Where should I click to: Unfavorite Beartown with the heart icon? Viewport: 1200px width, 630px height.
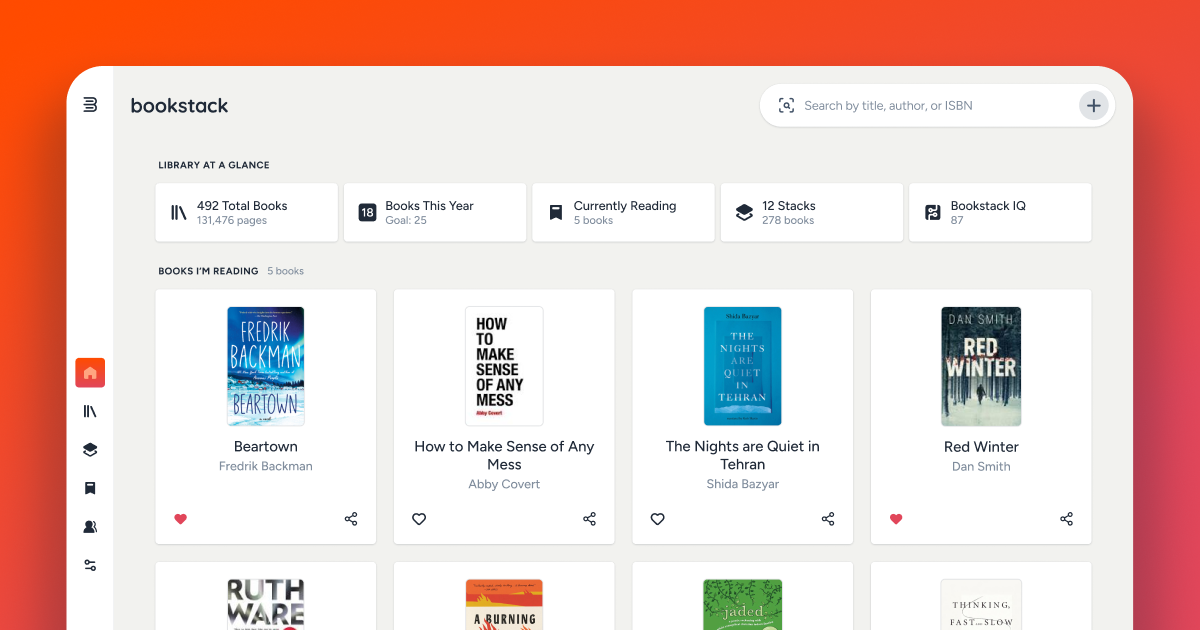tap(181, 519)
